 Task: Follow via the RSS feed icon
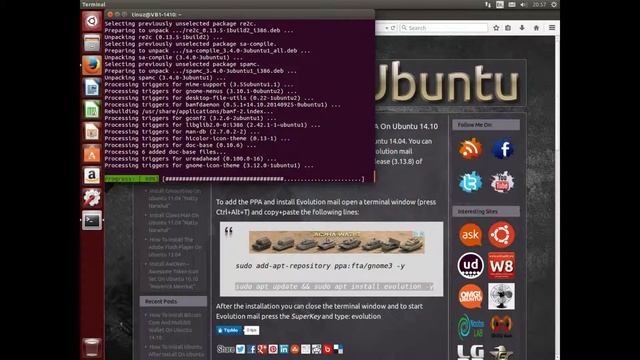(470, 149)
